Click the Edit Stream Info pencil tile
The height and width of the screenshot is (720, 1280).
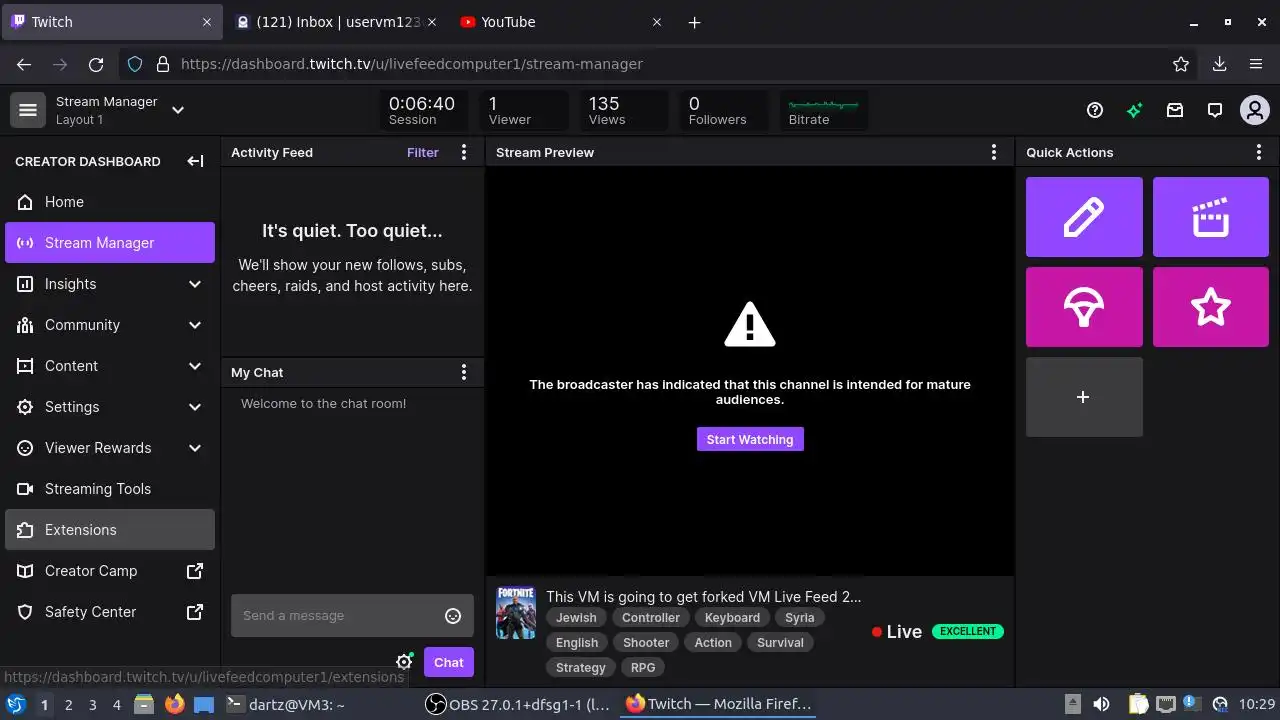coord(1084,217)
